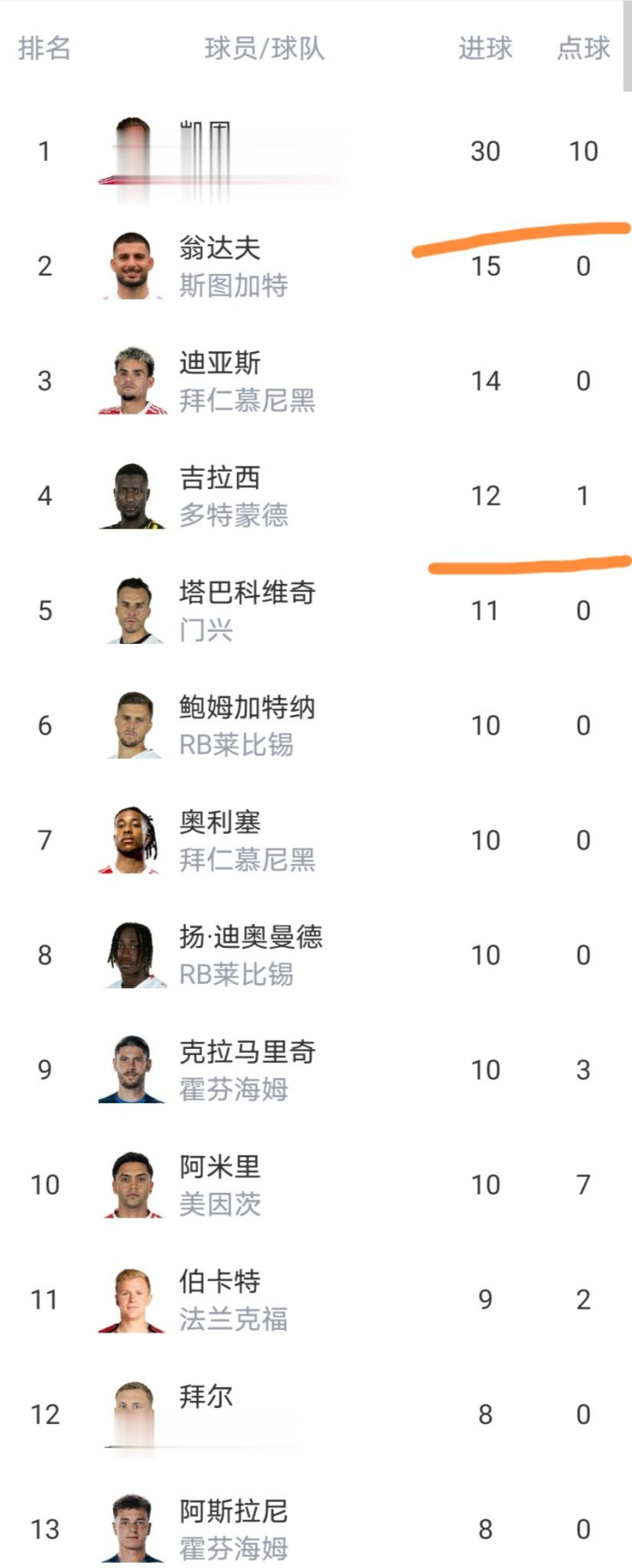Tap the player name 阿斯拉尼
Viewport: 632px width, 1568px height.
233,1511
